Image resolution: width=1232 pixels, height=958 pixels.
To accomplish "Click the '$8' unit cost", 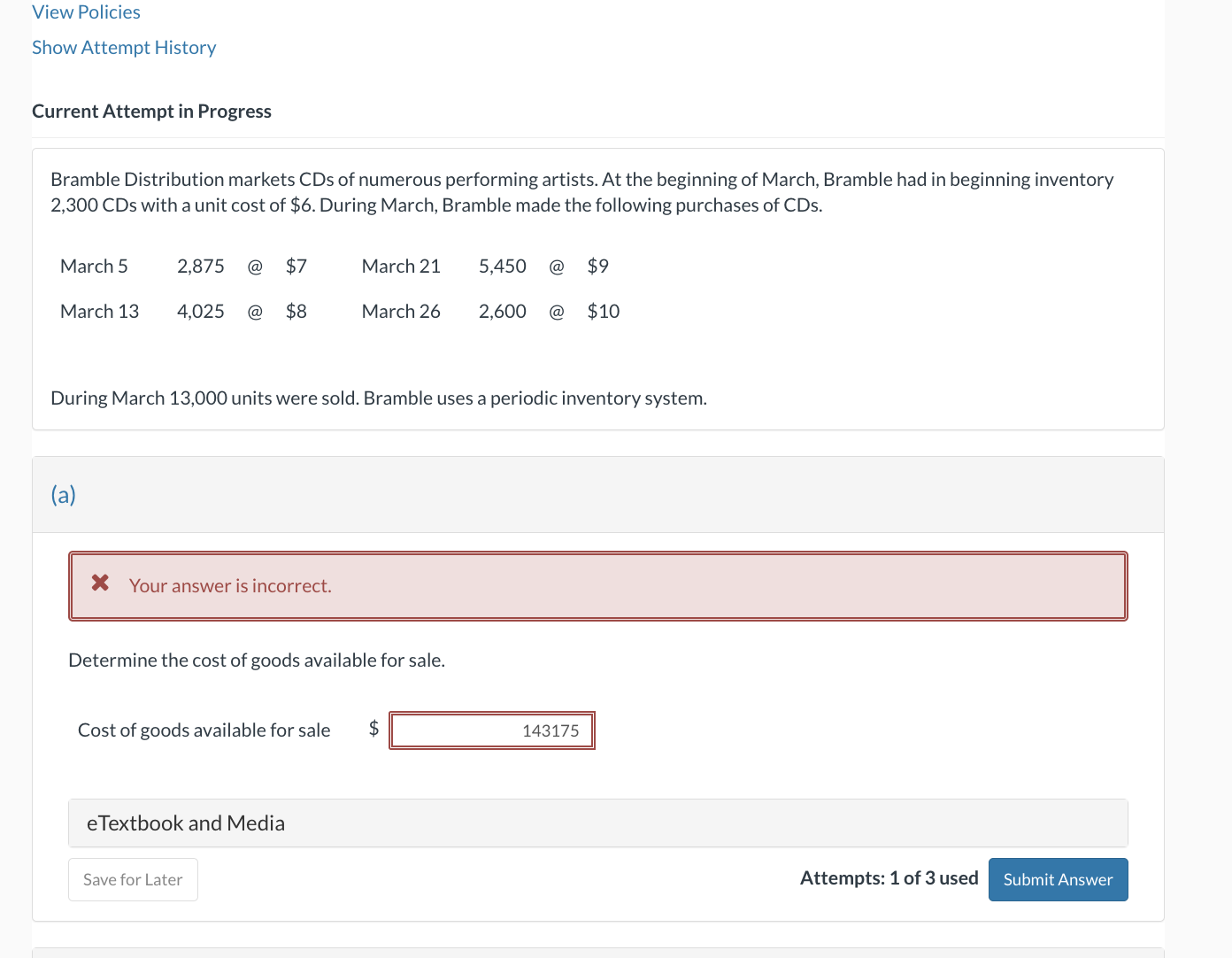I will point(296,312).
